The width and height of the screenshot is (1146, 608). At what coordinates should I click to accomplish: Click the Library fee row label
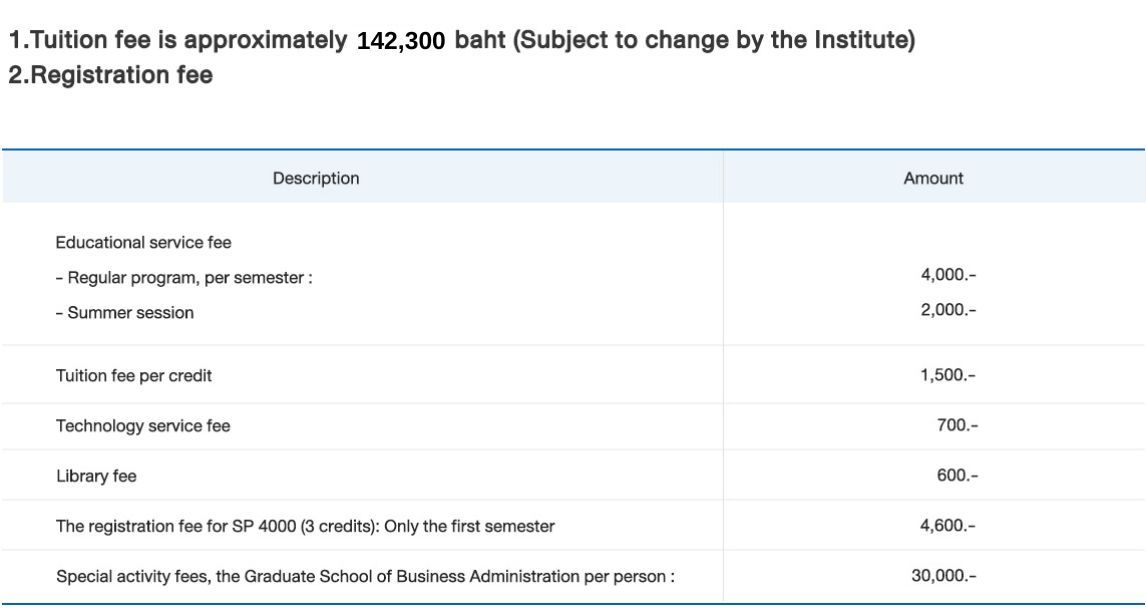(96, 476)
